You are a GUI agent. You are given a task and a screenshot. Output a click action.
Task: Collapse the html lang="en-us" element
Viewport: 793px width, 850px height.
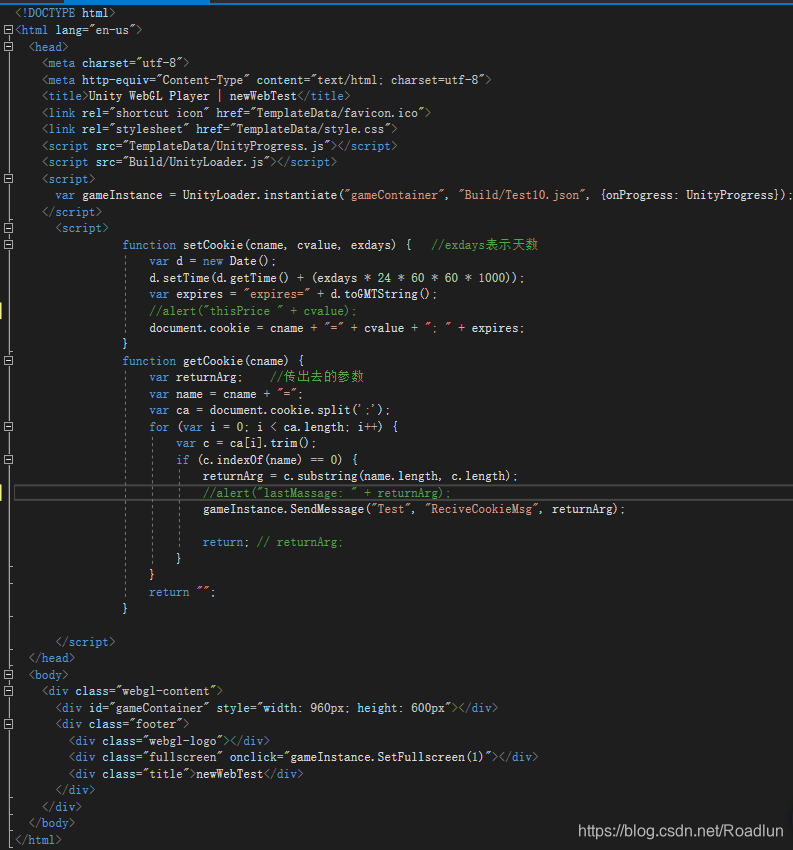click(x=8, y=30)
